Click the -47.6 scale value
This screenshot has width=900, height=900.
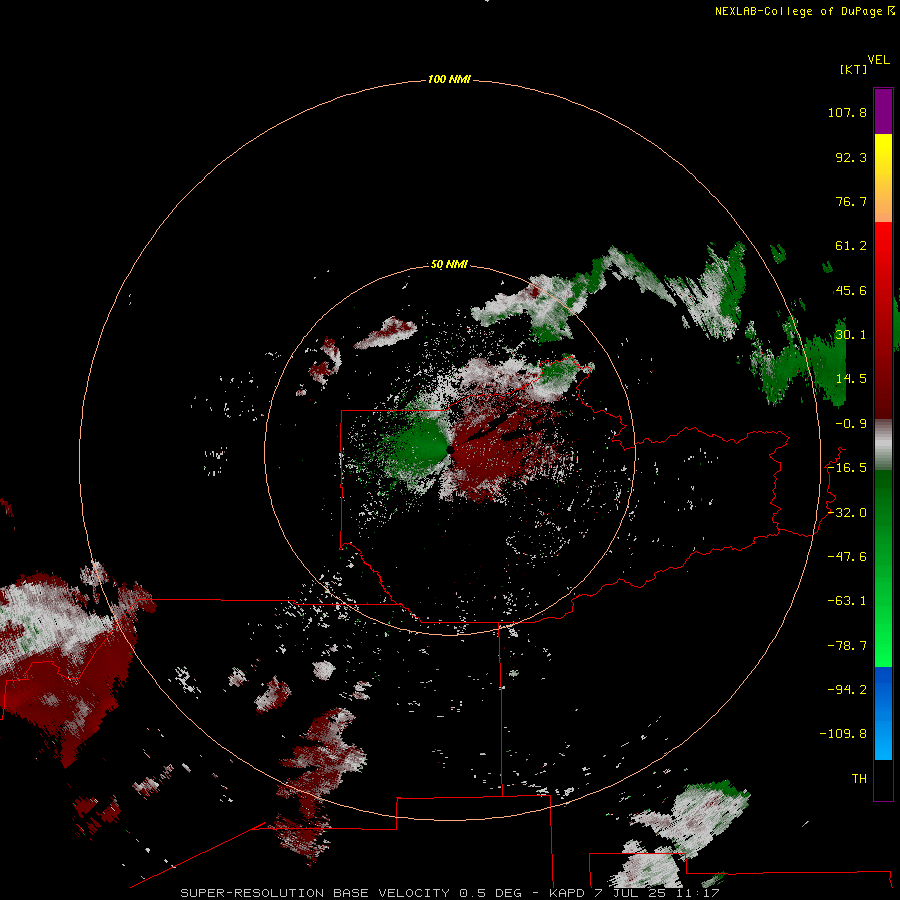click(x=847, y=557)
